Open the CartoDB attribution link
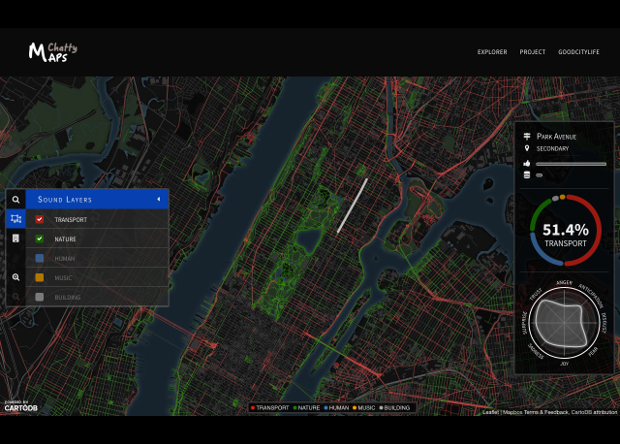The height and width of the screenshot is (444, 620). tap(594, 412)
